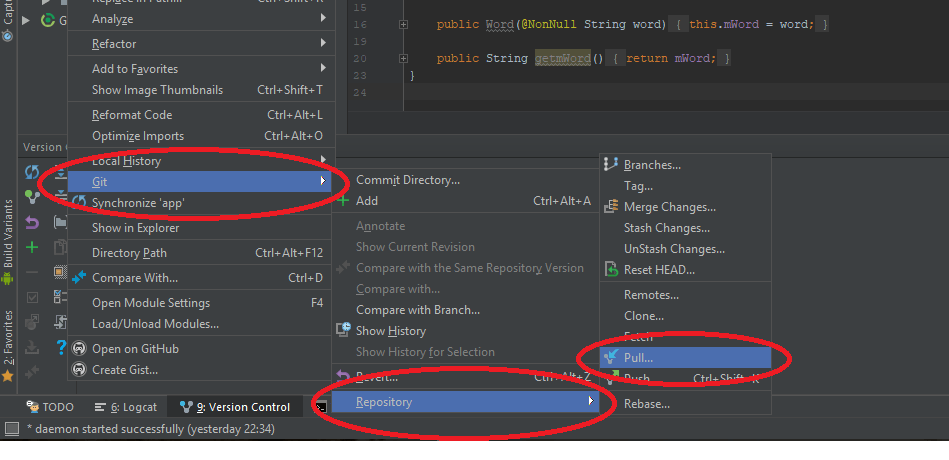Open Add to Favorites submenu
Image resolution: width=949 pixels, height=460 pixels.
click(323, 69)
